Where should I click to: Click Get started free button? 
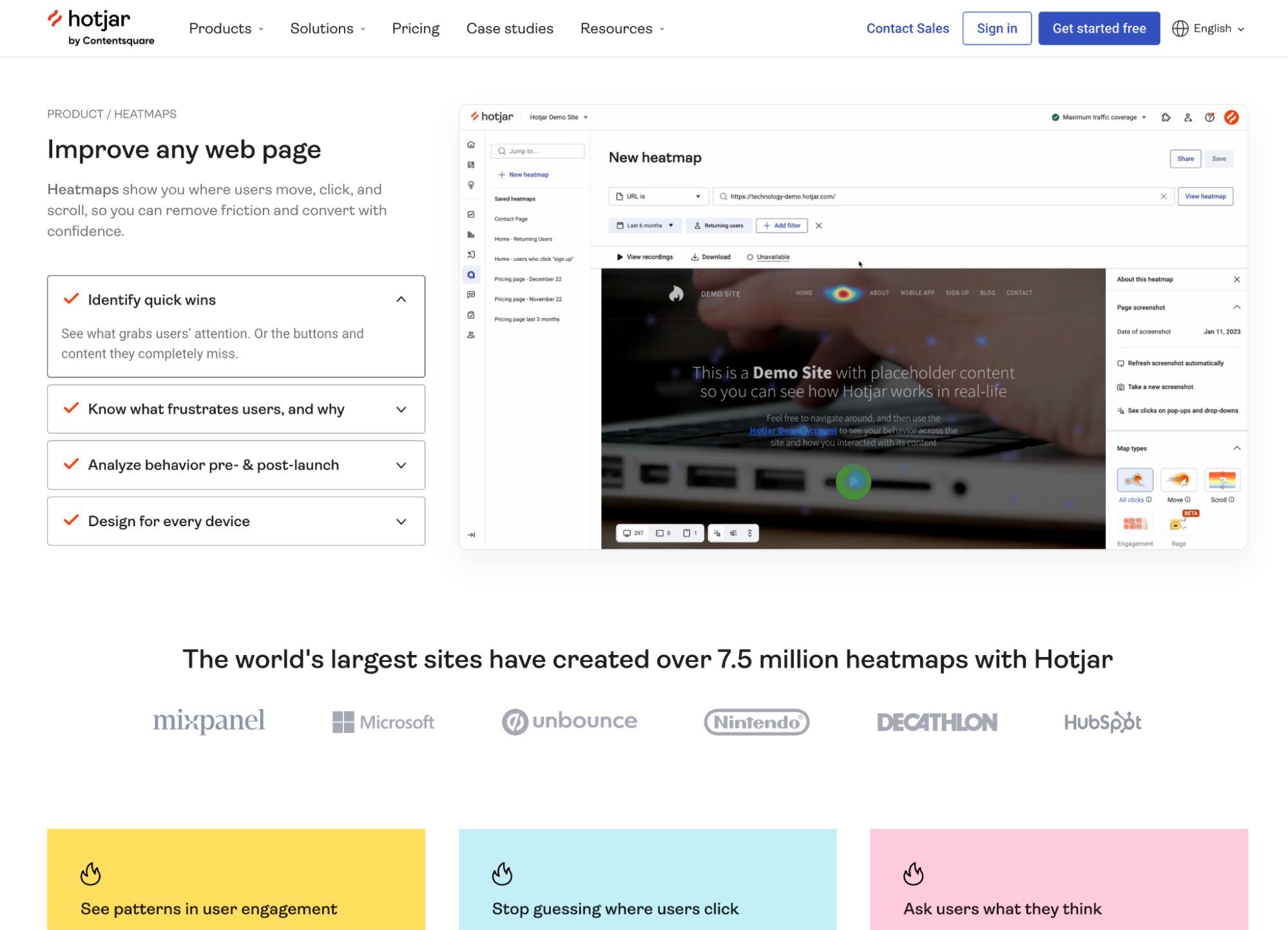(x=1099, y=28)
